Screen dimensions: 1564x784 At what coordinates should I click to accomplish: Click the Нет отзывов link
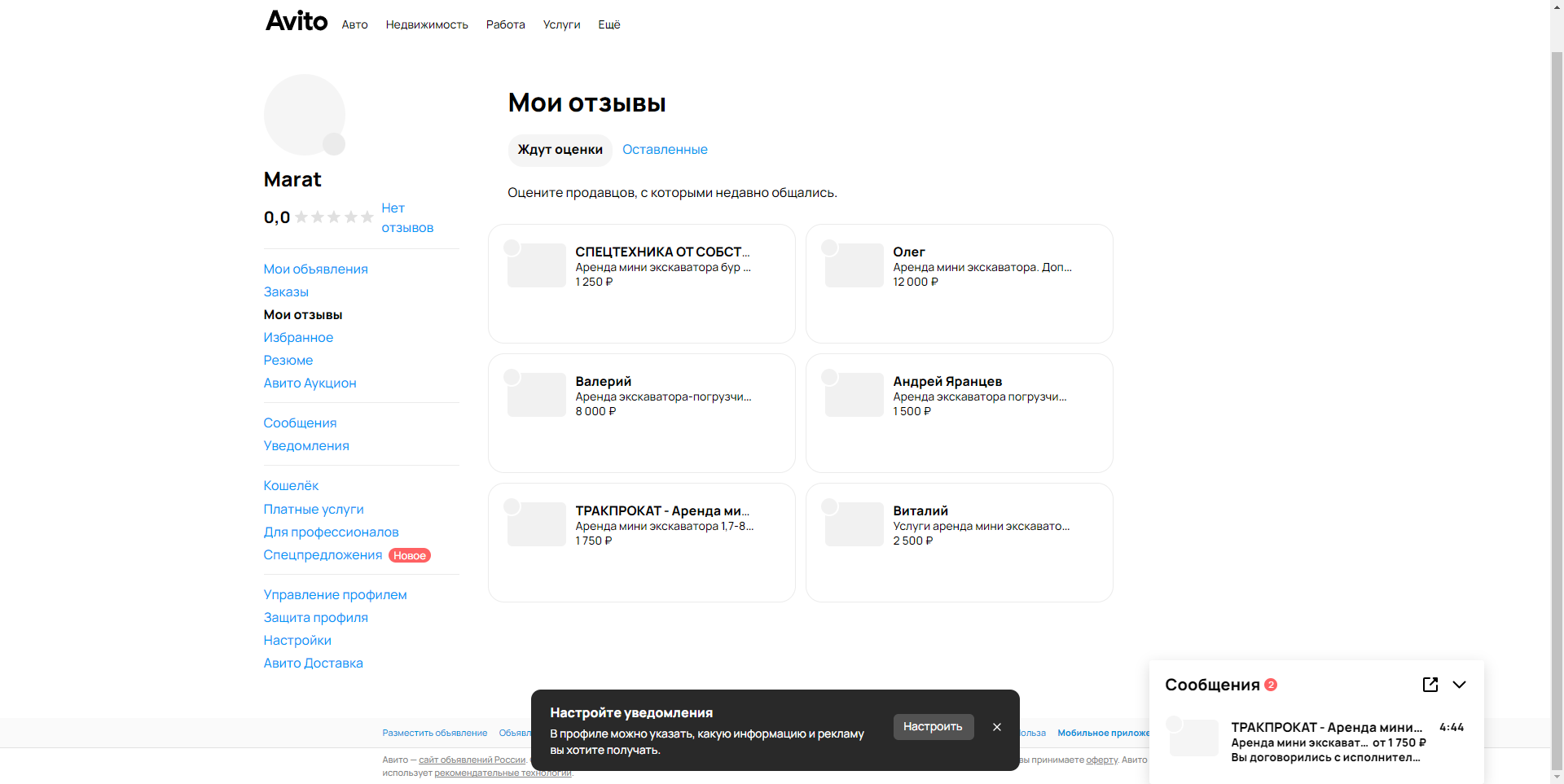click(407, 218)
